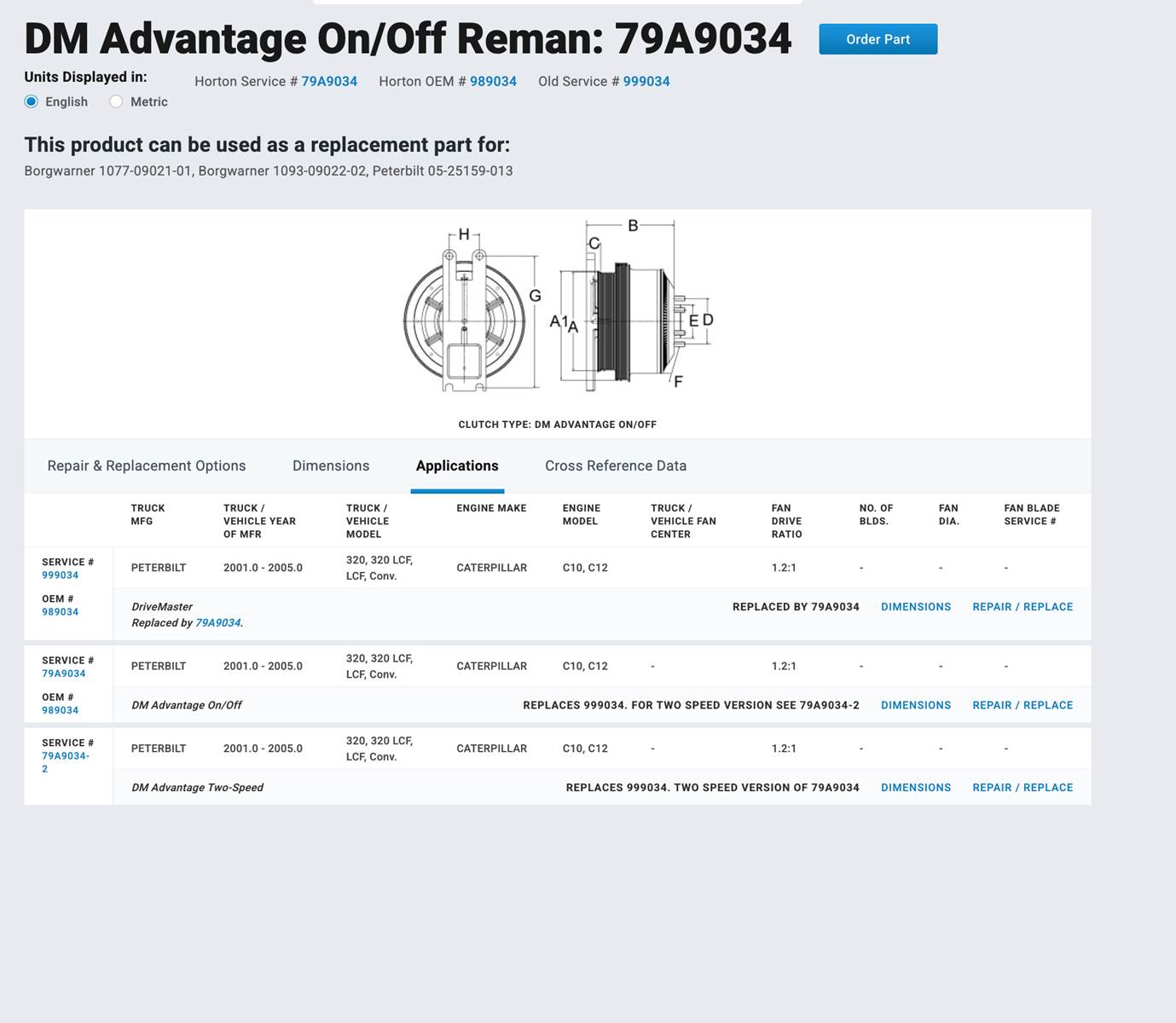The width and height of the screenshot is (1176, 1023).
Task: Select the English units radio button
Action: (x=32, y=101)
